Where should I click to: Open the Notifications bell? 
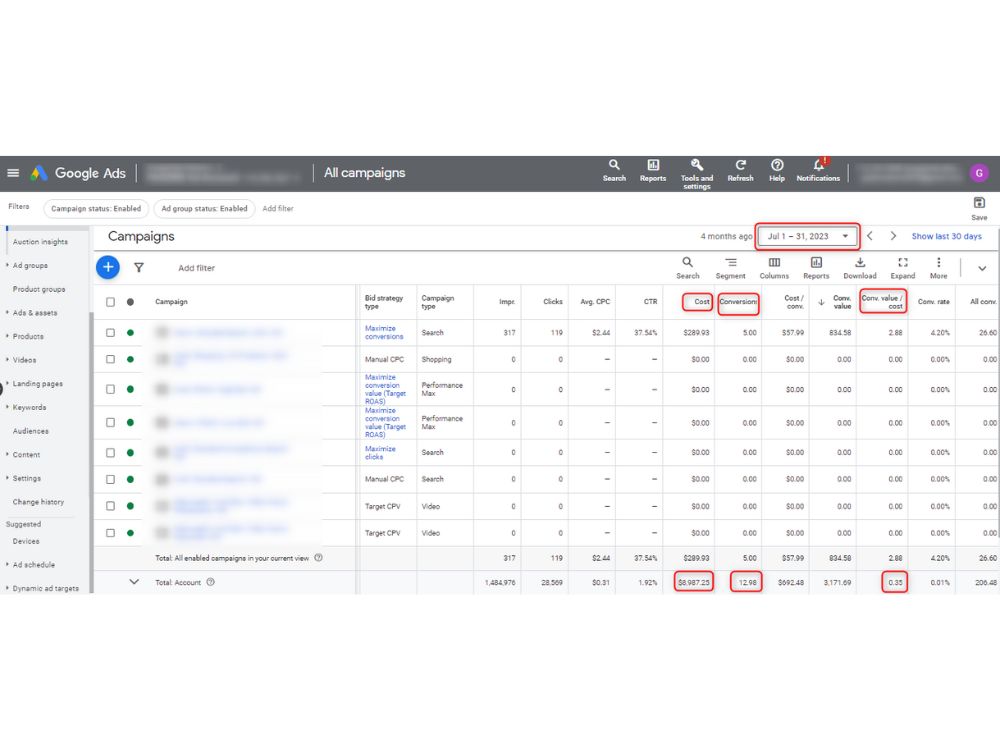(818, 170)
